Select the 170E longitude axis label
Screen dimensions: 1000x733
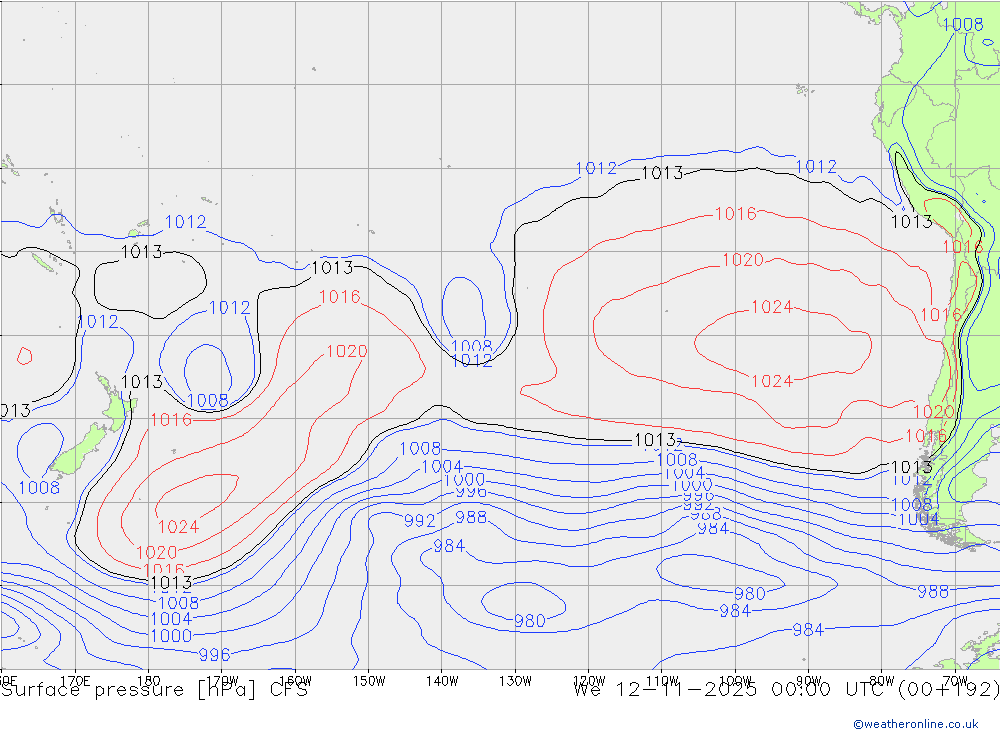76,680
